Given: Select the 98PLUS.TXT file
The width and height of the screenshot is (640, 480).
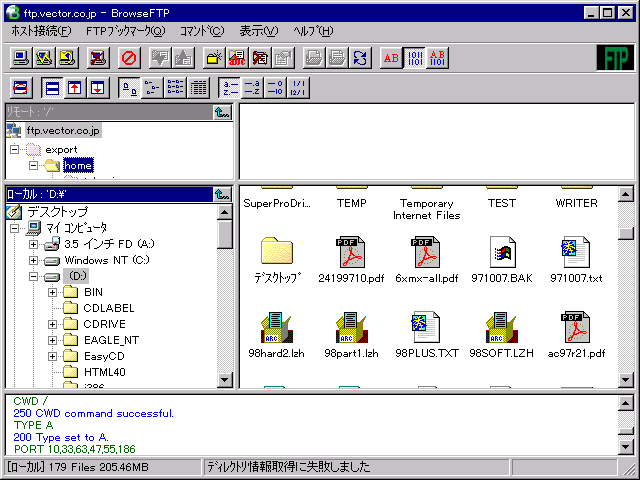Looking at the screenshot, I should point(427,335).
